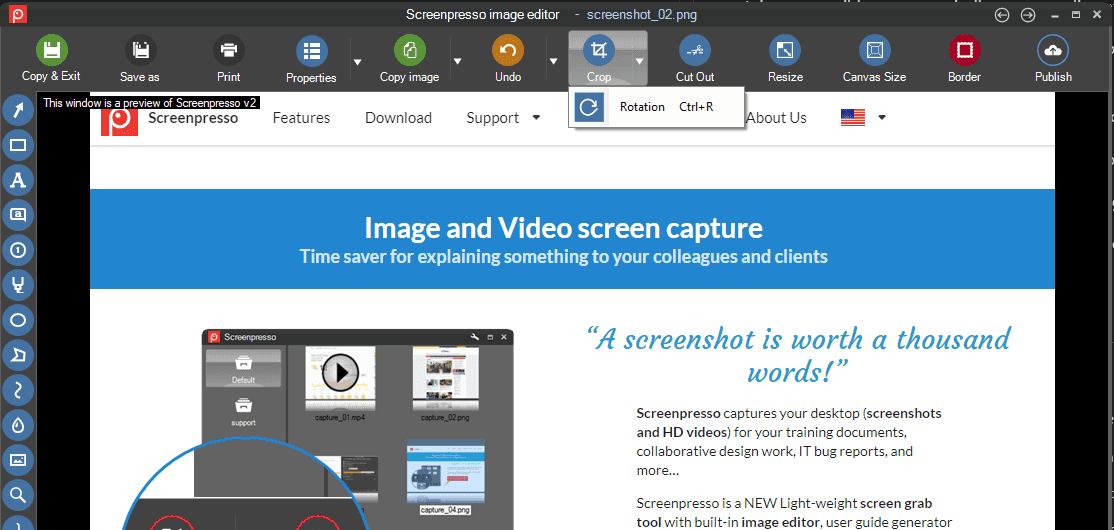Click the Undo button

508,59
